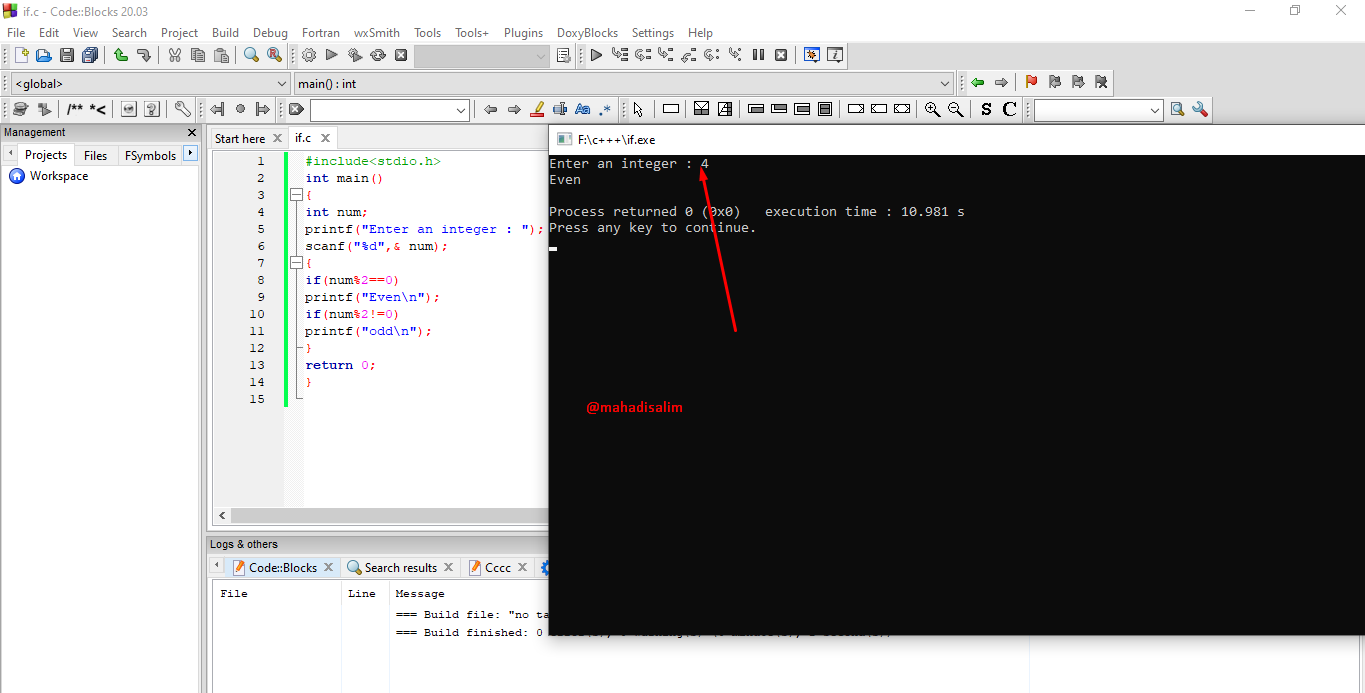The image size is (1365, 693).
Task: Cut selection with the scissors icon
Action: [175, 56]
